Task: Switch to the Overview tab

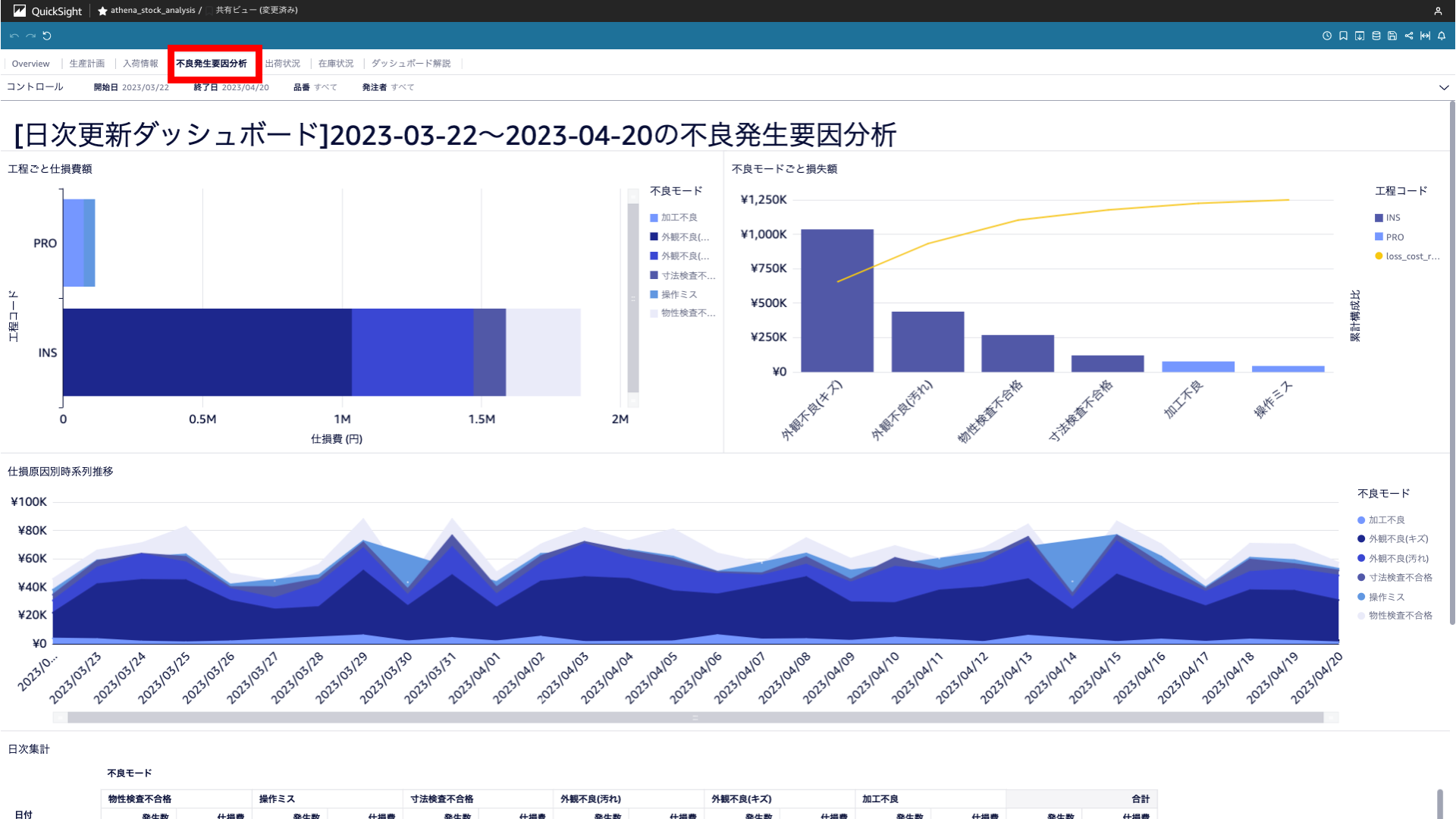Action: pos(30,64)
